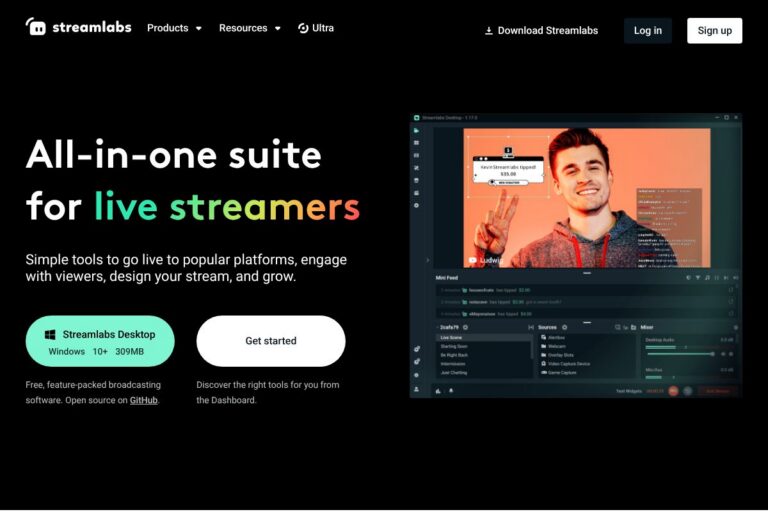Open the Products dropdown menu
The image size is (768, 512).
tap(174, 29)
